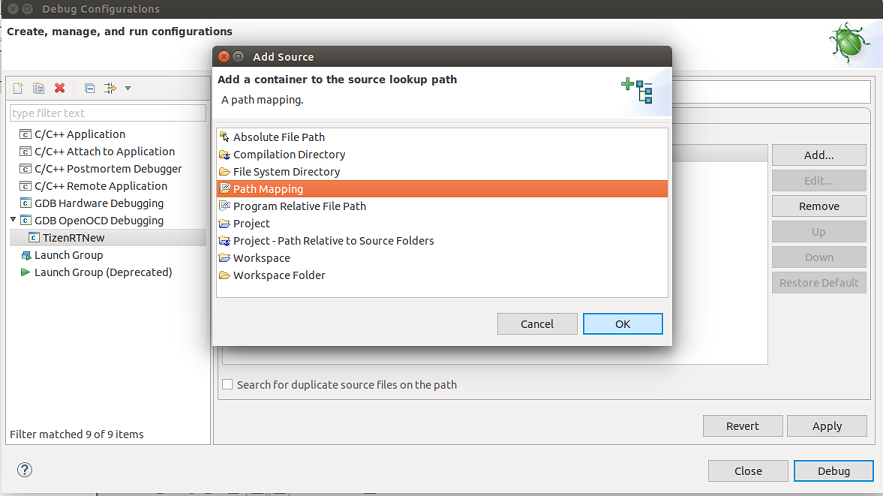Select Compilation Directory in source list

click(x=289, y=155)
